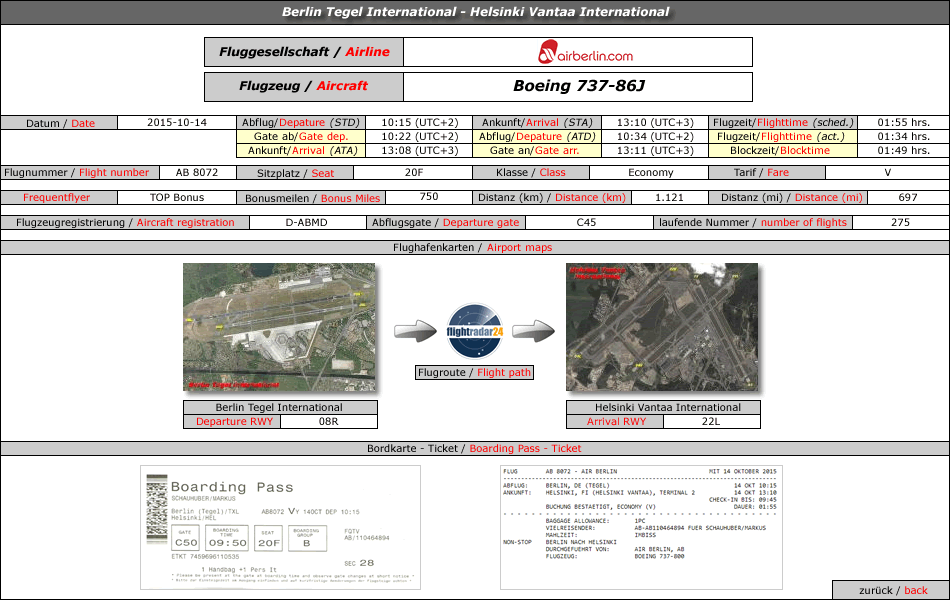
Task: Select arrival runway value 22L
Action: click(x=711, y=421)
